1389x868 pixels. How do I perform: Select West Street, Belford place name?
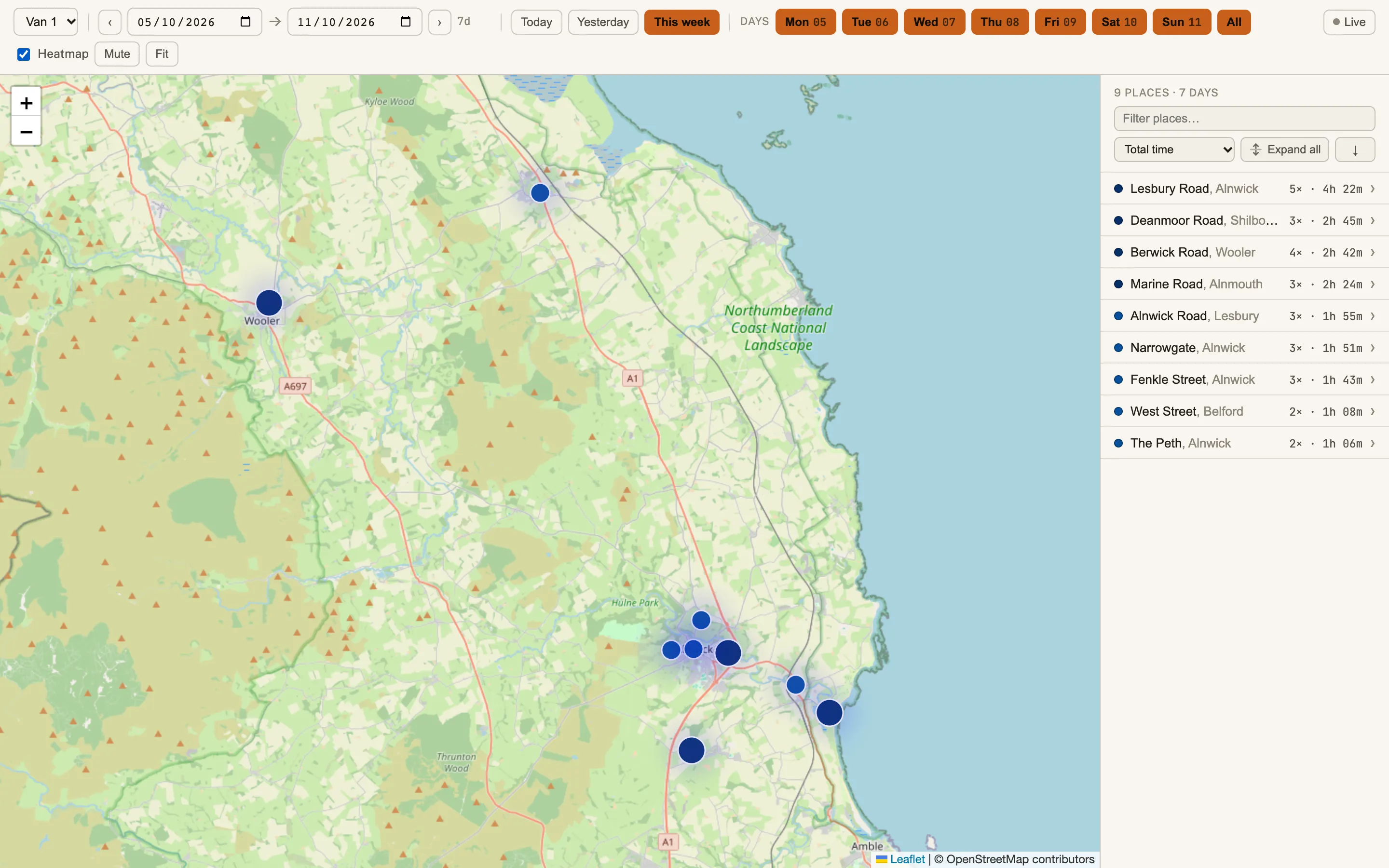1186,412
